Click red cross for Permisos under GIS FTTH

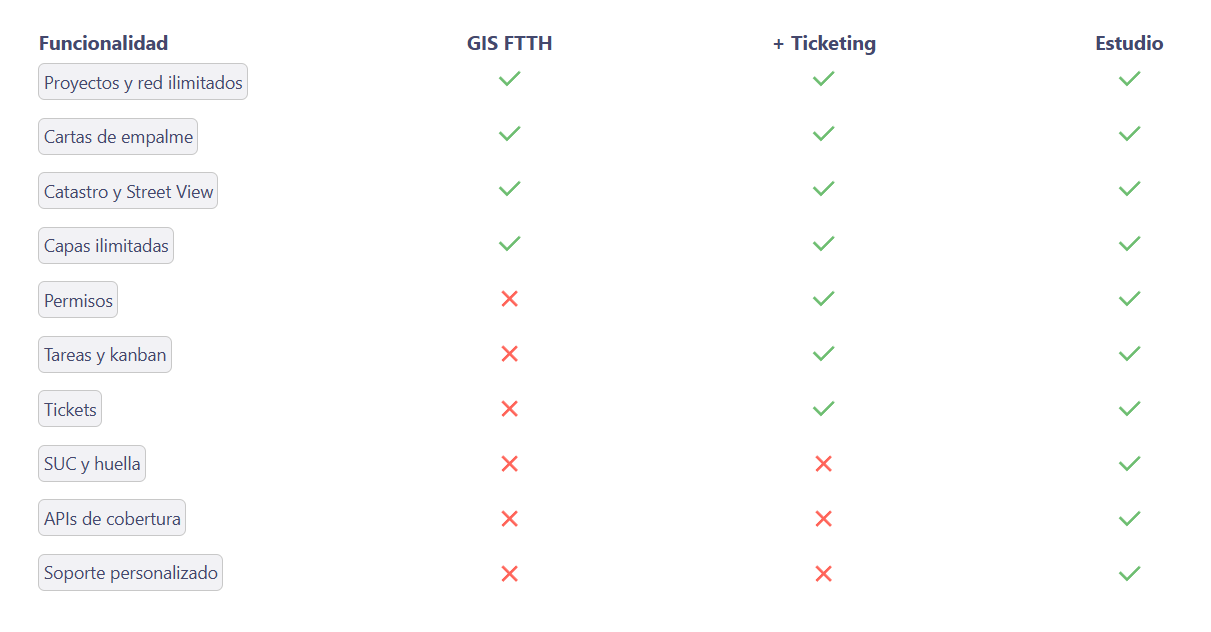click(x=509, y=298)
